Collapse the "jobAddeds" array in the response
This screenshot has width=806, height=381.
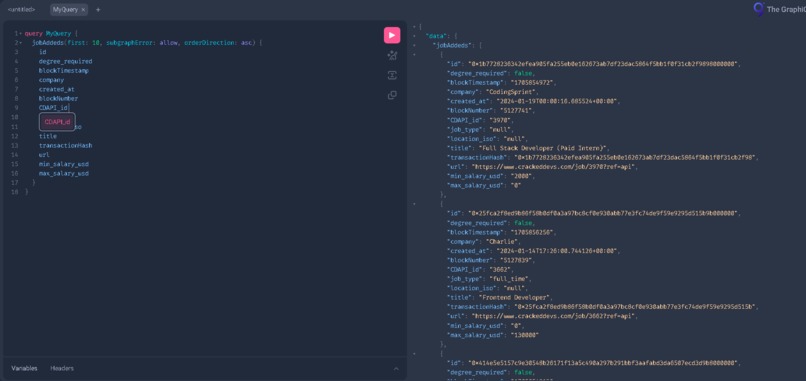[x=414, y=45]
